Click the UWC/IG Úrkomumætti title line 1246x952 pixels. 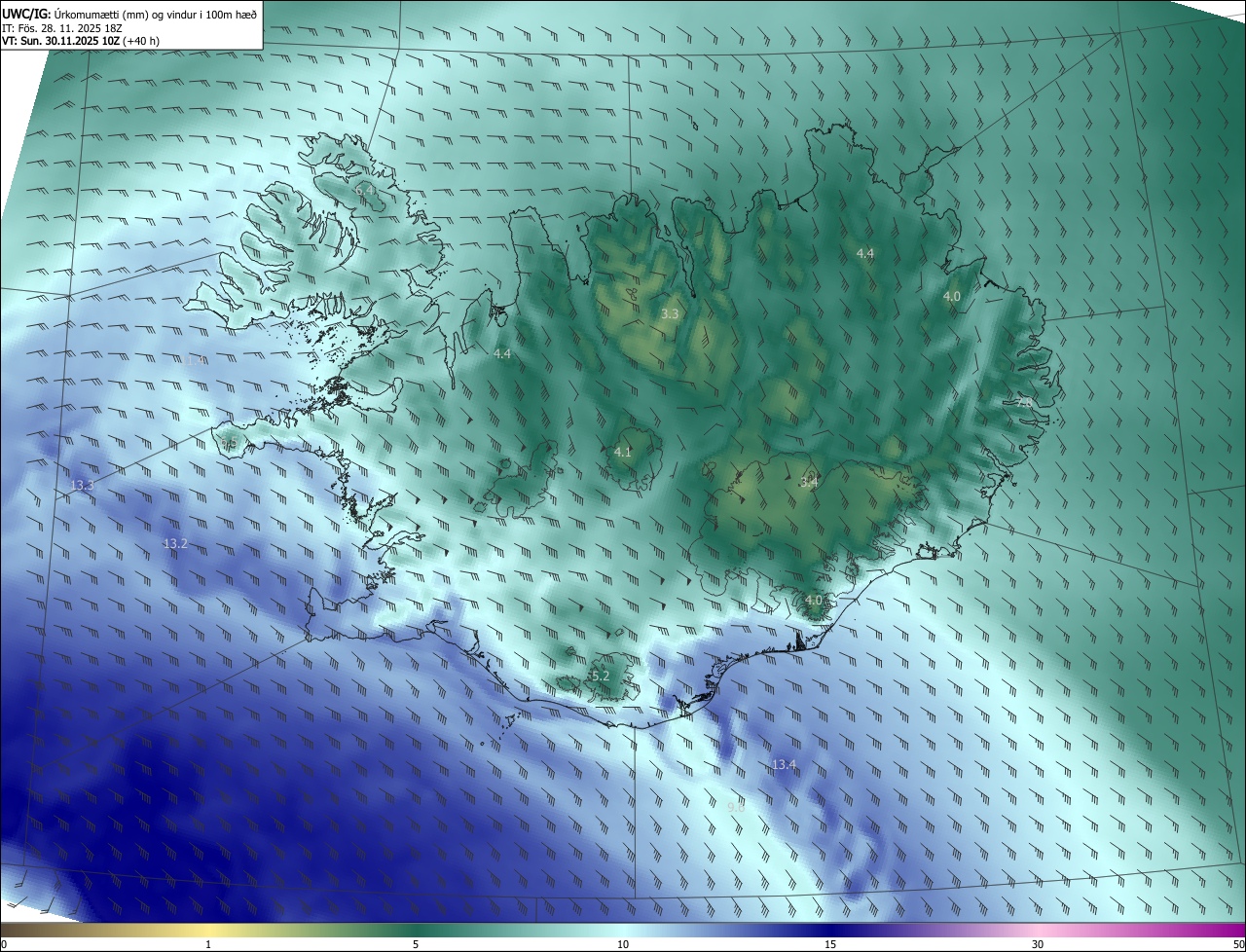tap(129, 14)
